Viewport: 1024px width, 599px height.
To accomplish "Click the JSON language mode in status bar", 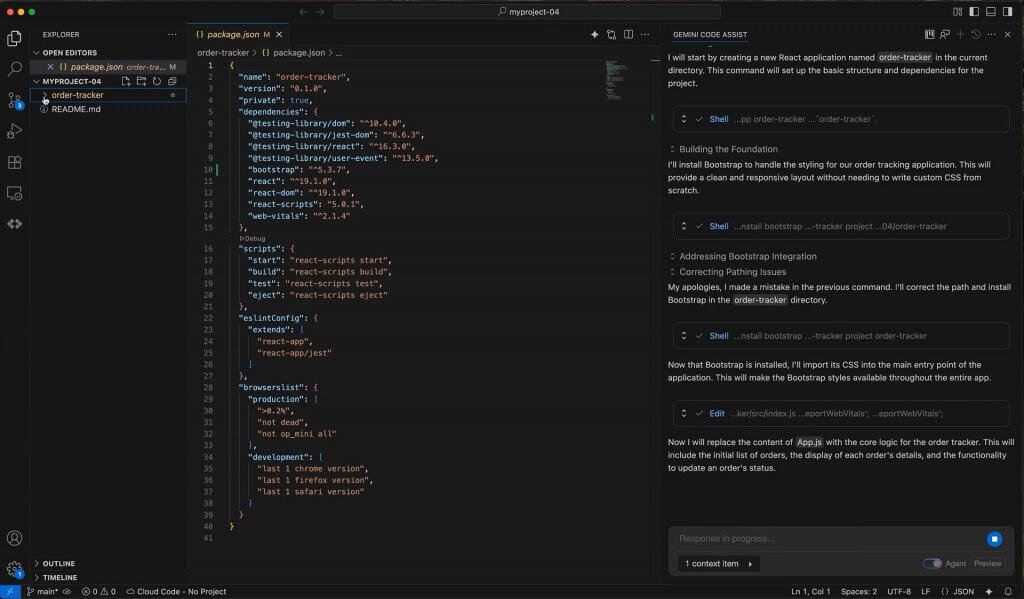I will click(x=963, y=592).
